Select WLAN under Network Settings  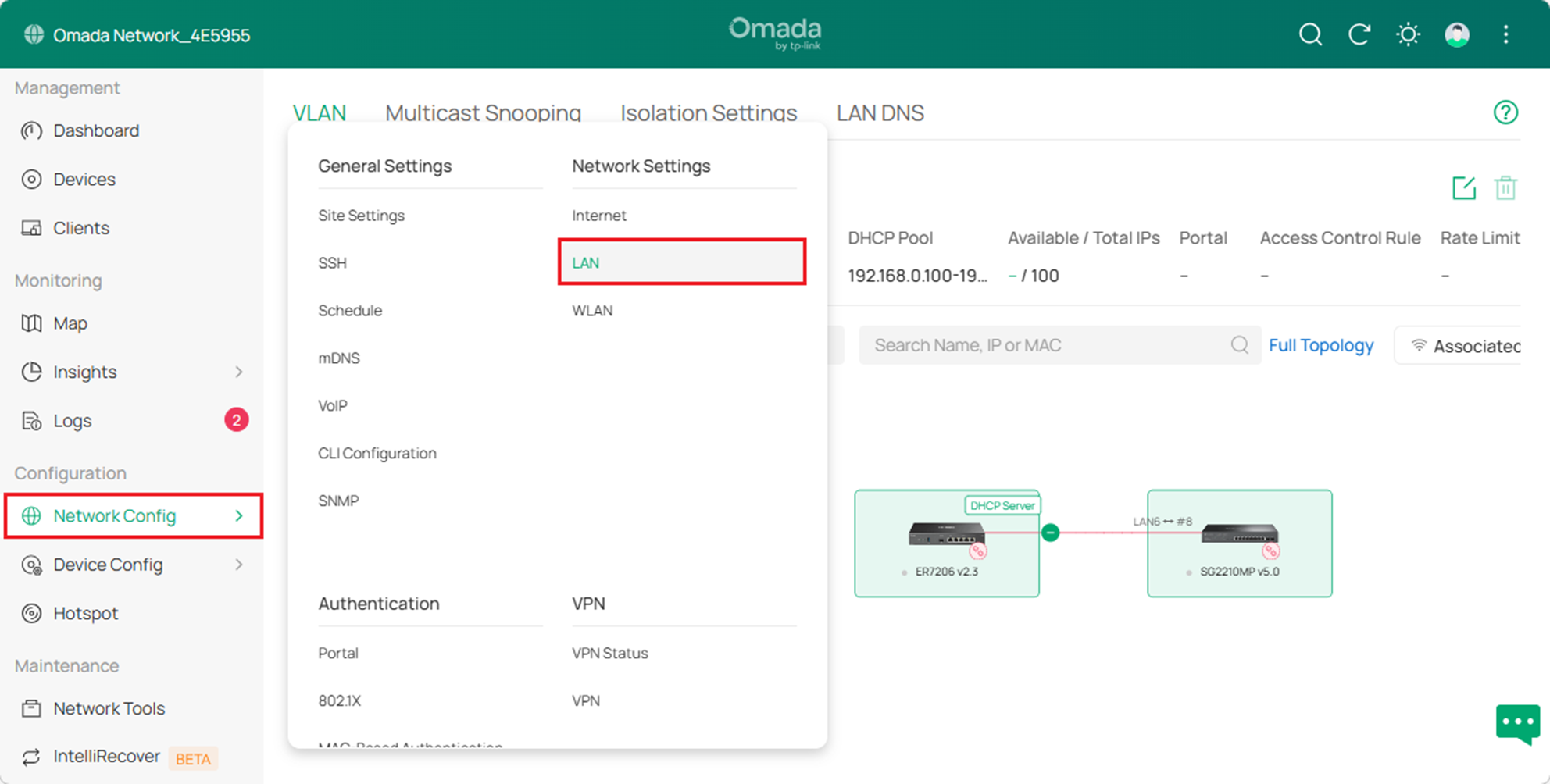click(592, 310)
